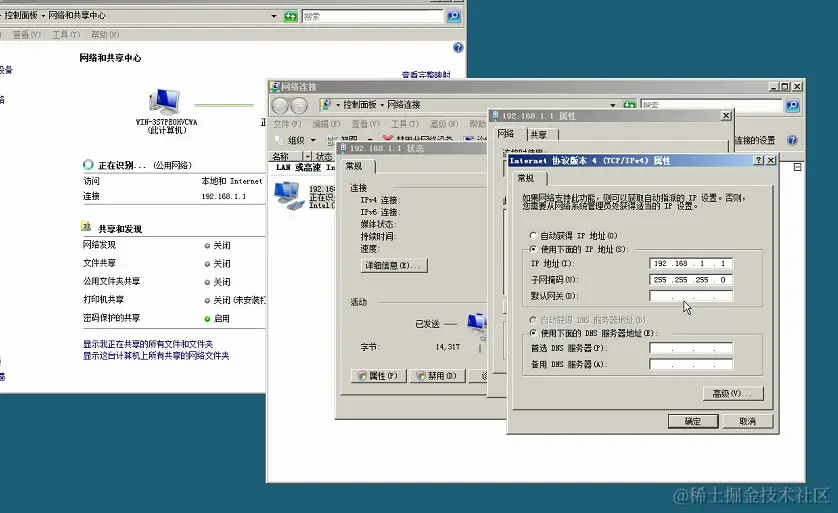Click 正在识别 network status icon
The height and width of the screenshot is (513, 838).
pos(88,165)
